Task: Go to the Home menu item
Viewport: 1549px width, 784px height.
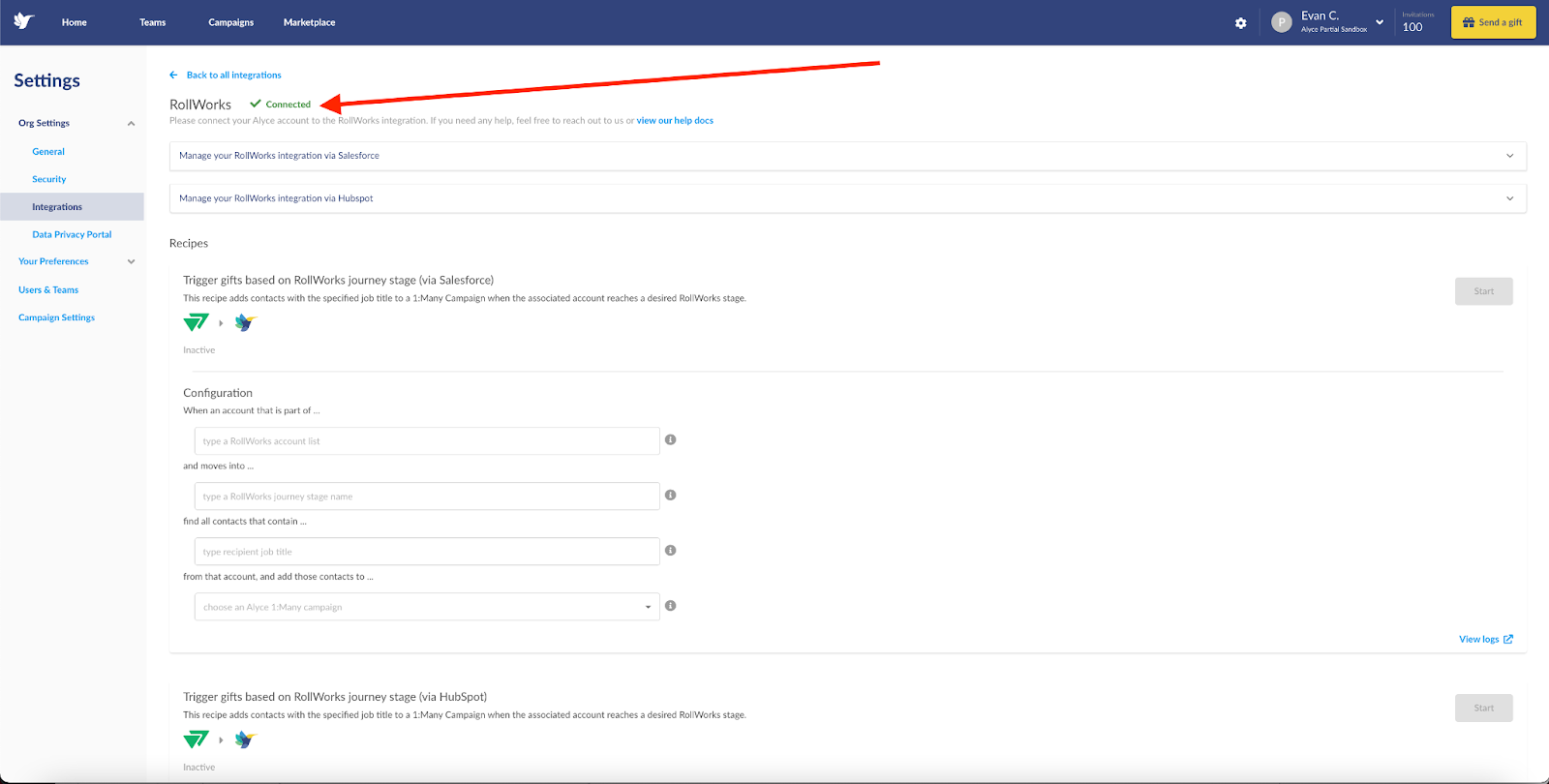Action: 75,22
